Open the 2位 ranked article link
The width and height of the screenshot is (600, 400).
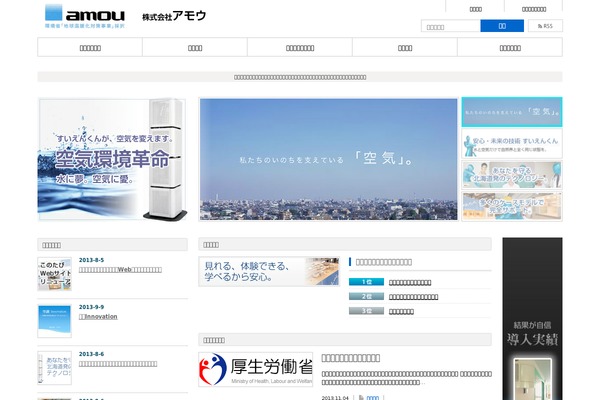coord(413,297)
